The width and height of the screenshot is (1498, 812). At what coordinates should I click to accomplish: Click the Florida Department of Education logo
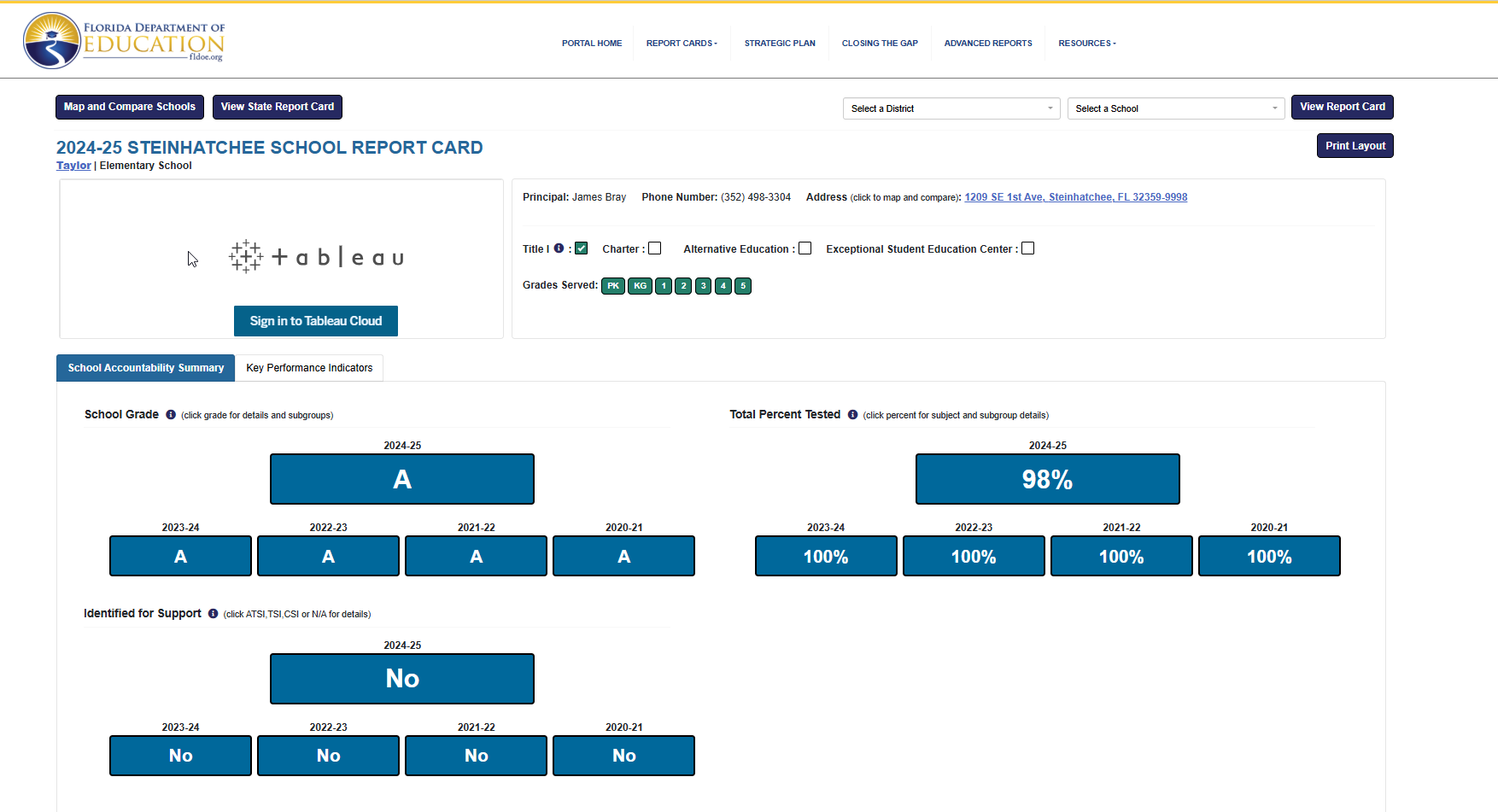(x=124, y=40)
